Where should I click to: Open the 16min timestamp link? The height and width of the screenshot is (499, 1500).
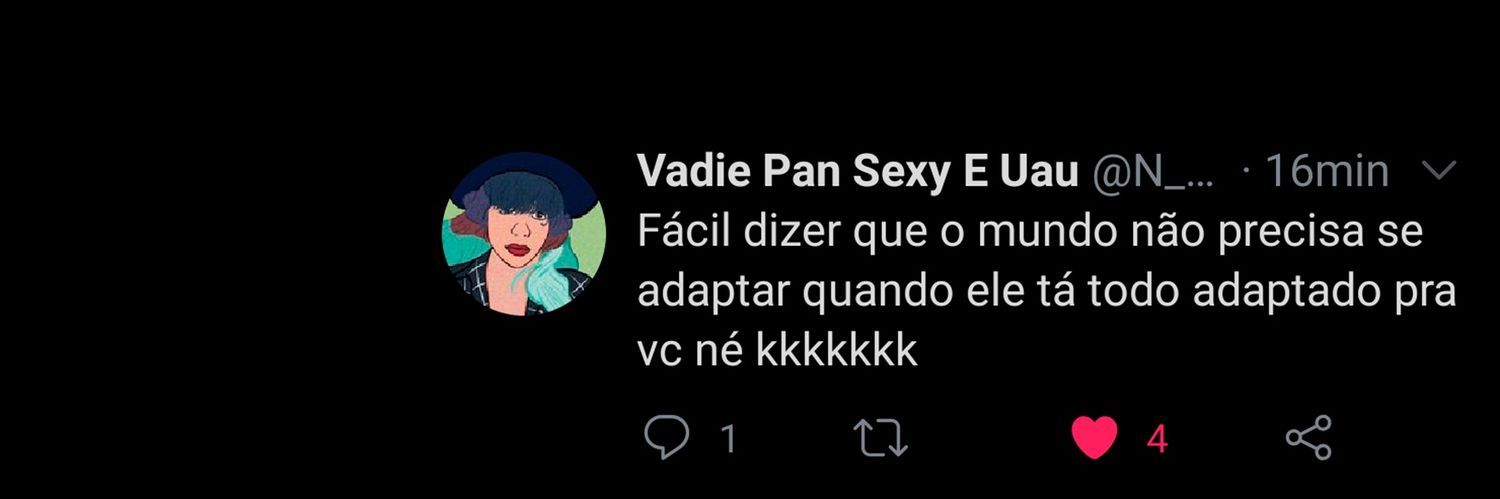(1327, 173)
